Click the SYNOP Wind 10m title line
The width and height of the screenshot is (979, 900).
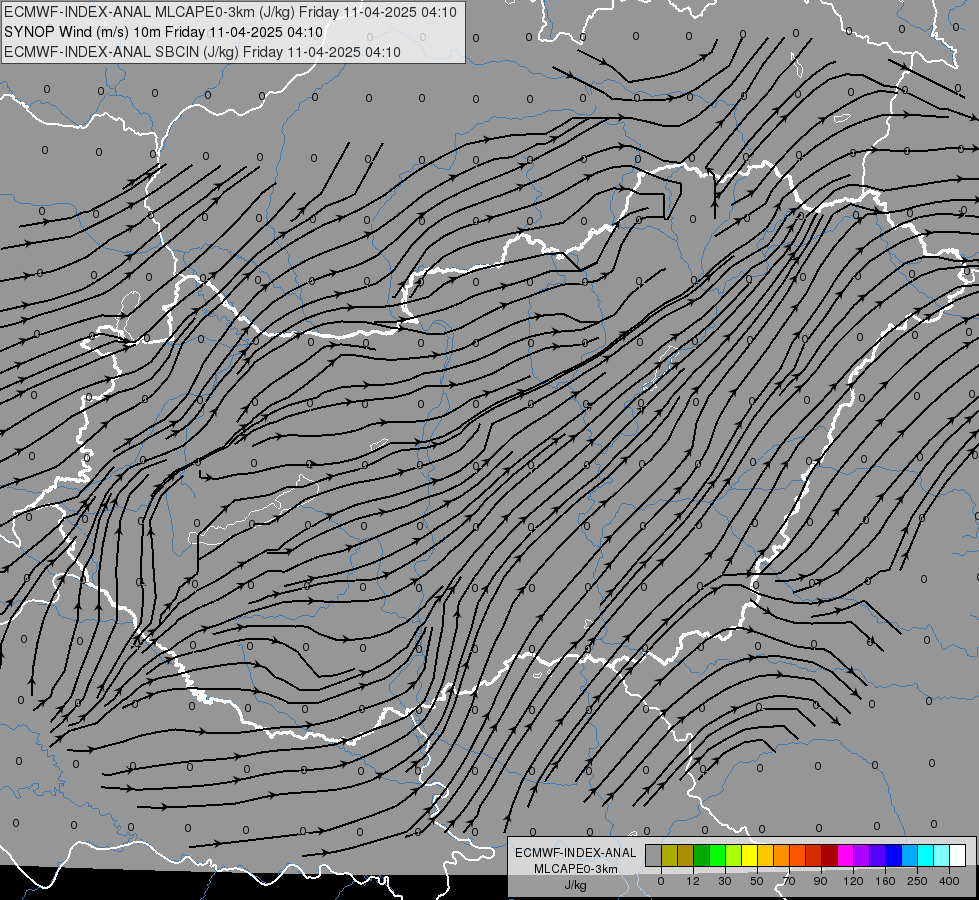click(164, 32)
